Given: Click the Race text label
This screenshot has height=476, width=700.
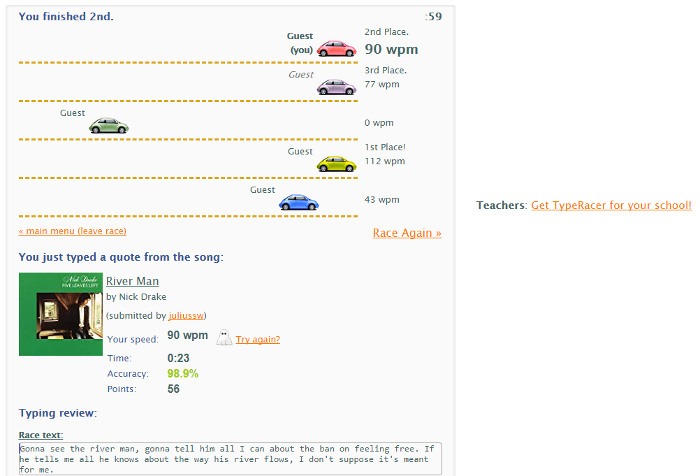Looking at the screenshot, I should pos(41,435).
